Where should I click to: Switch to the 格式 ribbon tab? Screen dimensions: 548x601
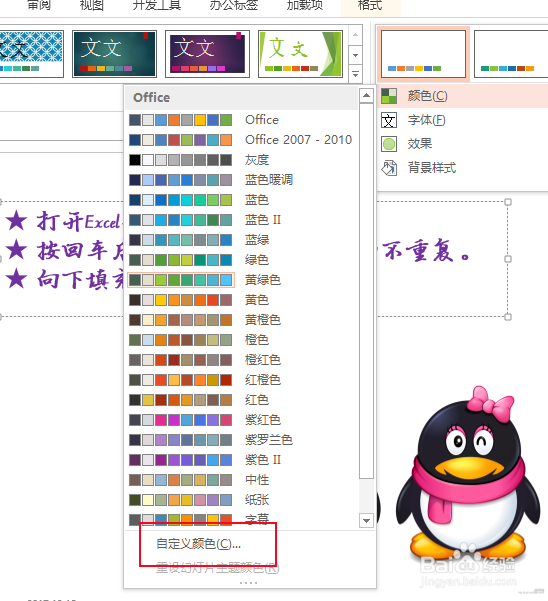tap(370, 5)
